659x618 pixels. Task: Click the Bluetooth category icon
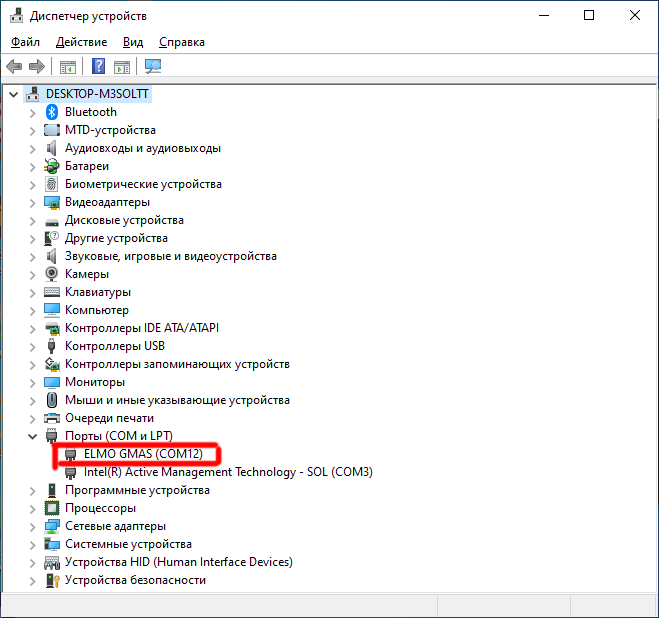pyautogui.click(x=52, y=112)
